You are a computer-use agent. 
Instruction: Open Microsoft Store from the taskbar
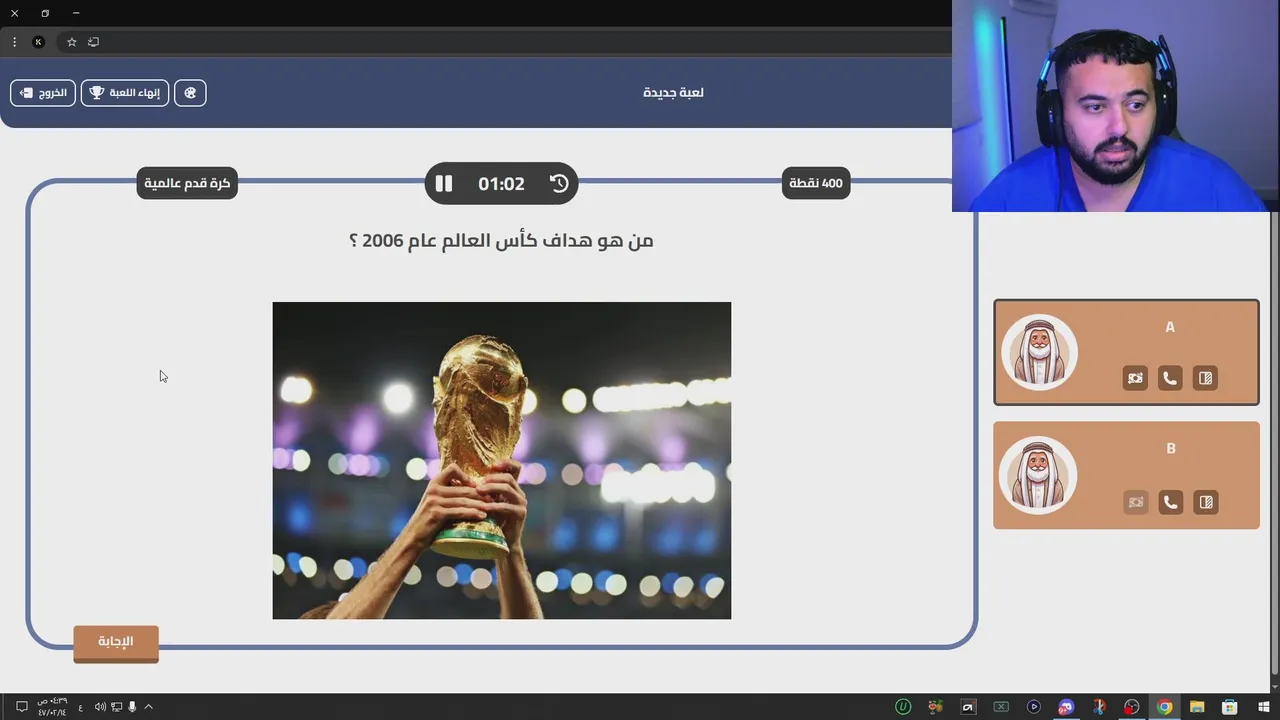click(x=1230, y=707)
